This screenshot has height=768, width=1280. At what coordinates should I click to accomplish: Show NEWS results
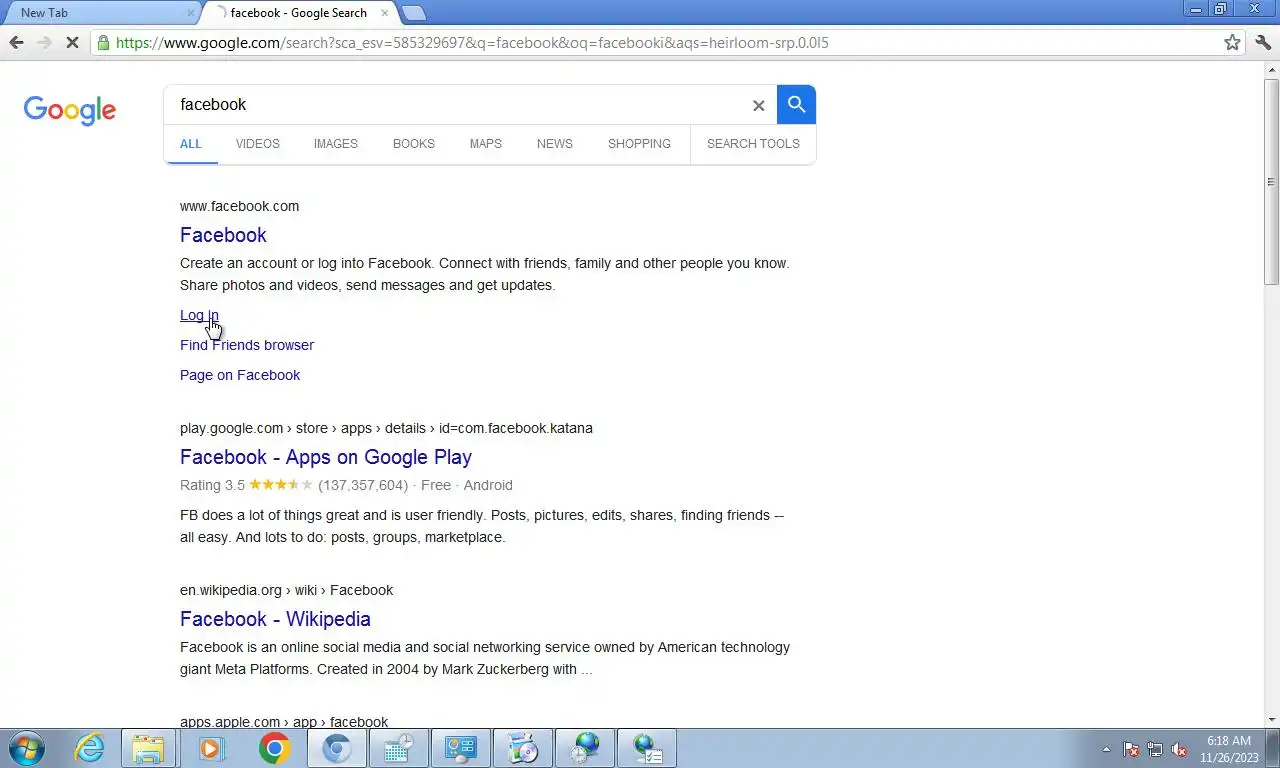coord(555,144)
